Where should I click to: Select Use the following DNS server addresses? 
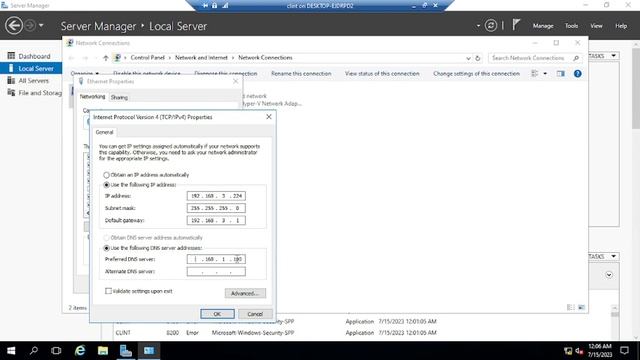tap(153, 248)
